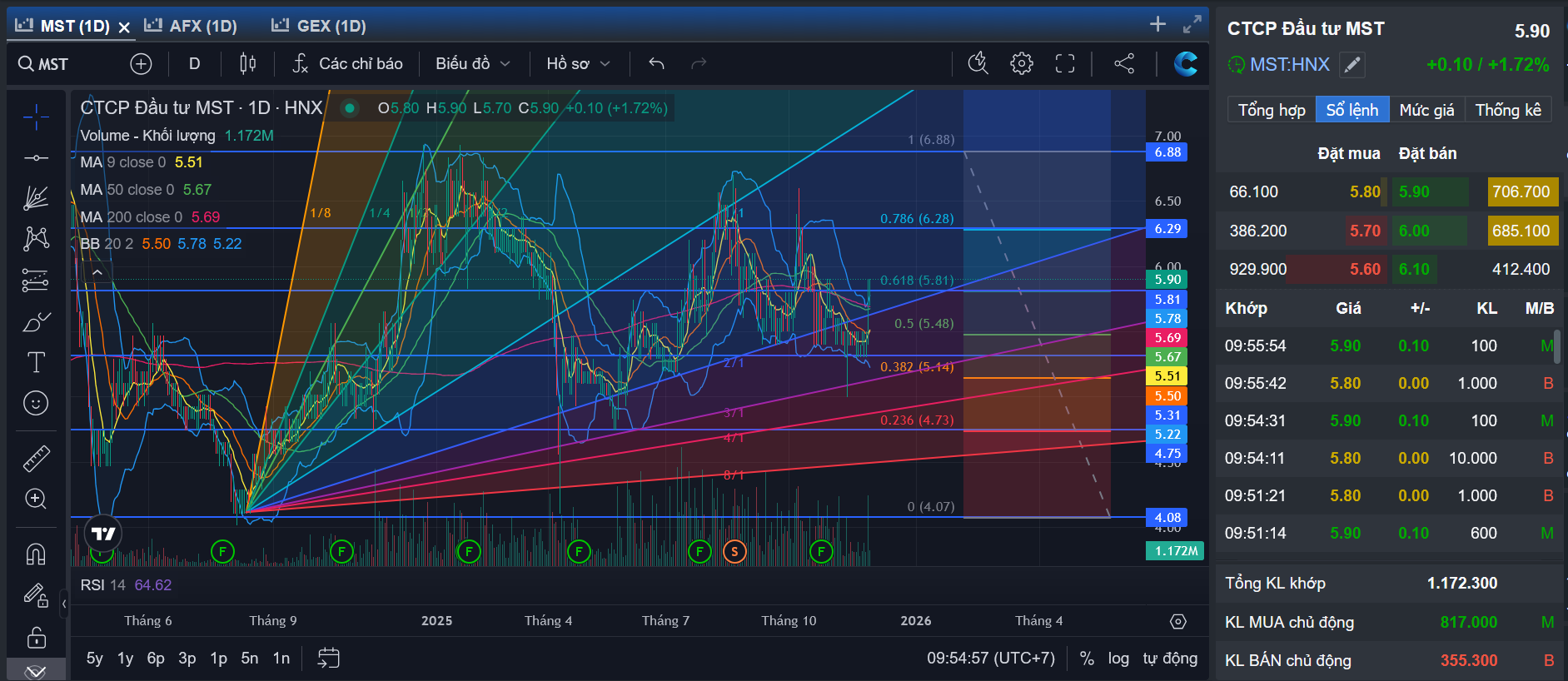Image resolution: width=1568 pixels, height=681 pixels.
Task: Expand the Biểu đồ dropdown
Action: pyautogui.click(x=473, y=63)
